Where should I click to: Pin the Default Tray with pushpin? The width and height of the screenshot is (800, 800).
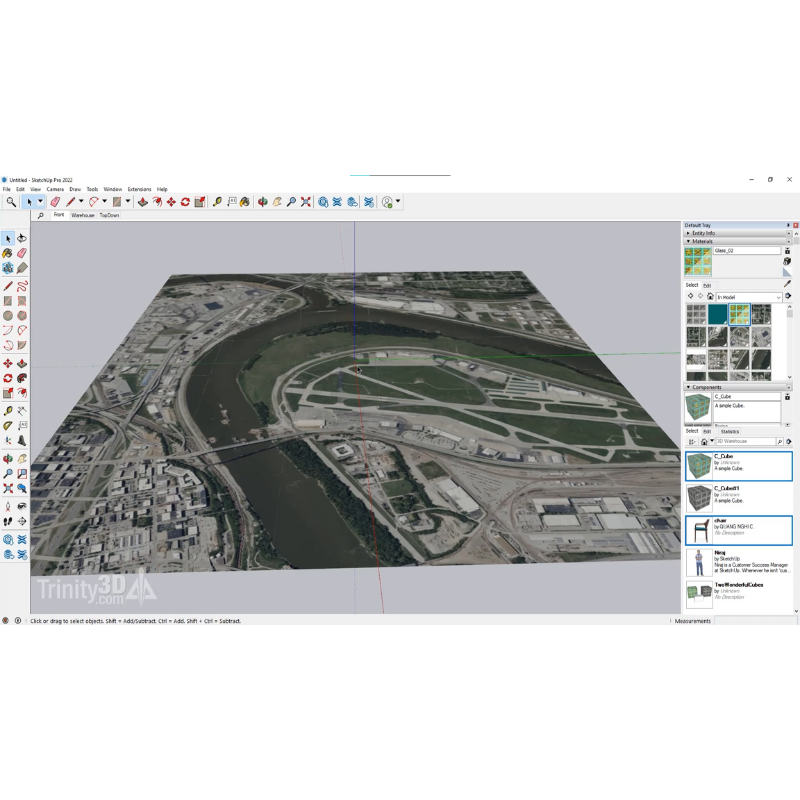(787, 226)
